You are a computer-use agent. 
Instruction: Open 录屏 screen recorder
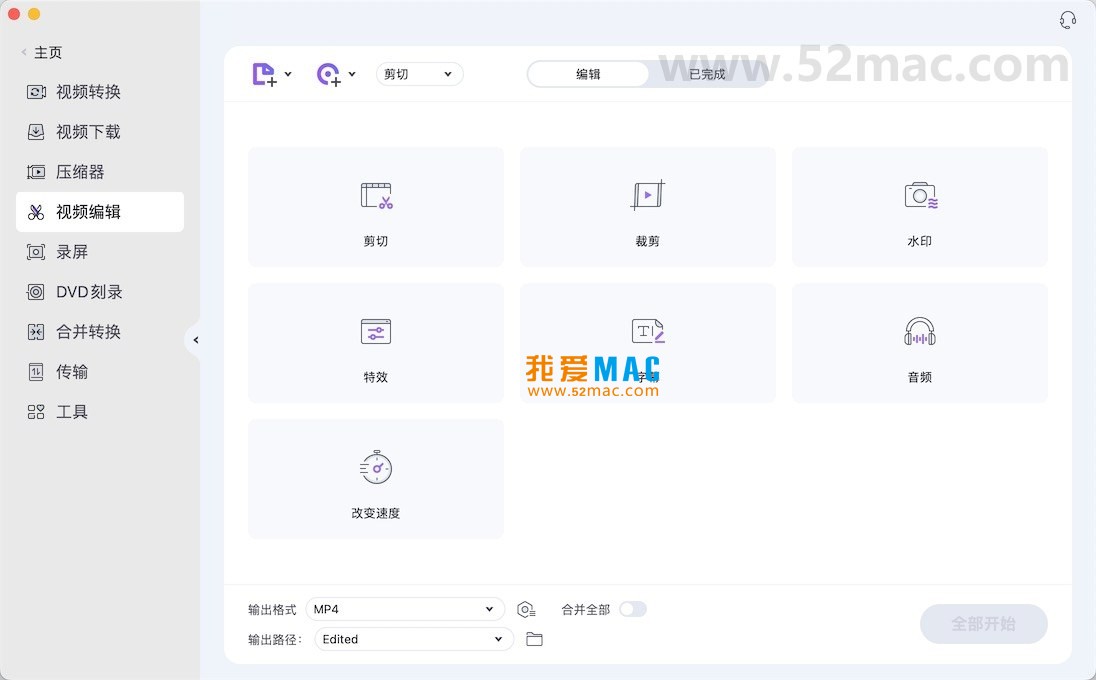click(99, 252)
